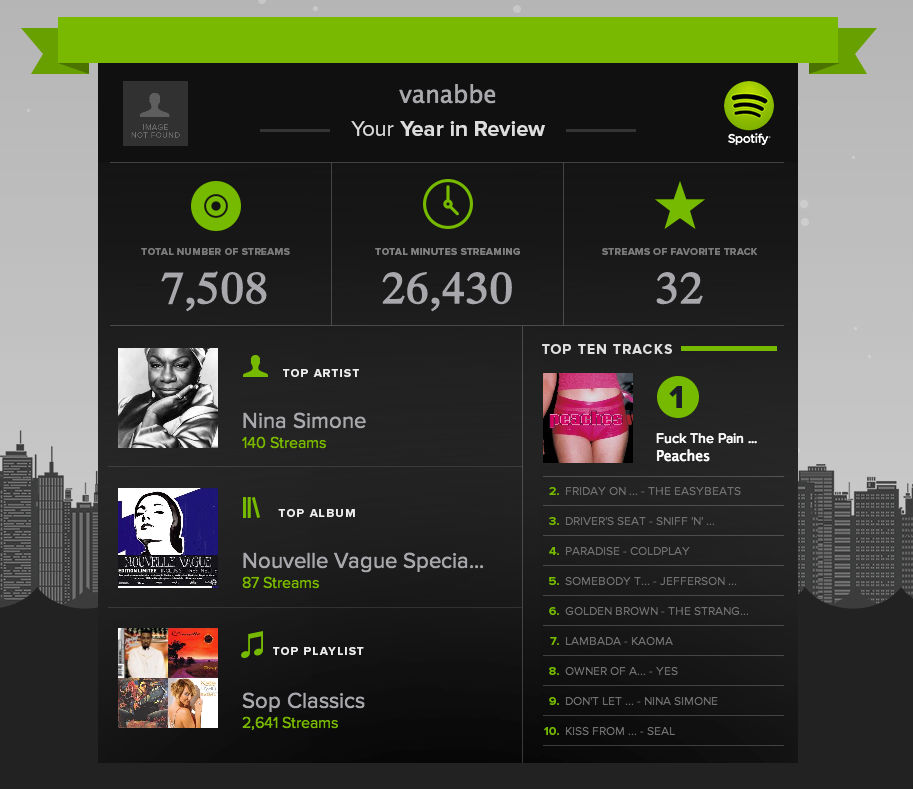Select track 7 Lambada by Kaoma
The image size is (913, 789).
[x=663, y=641]
